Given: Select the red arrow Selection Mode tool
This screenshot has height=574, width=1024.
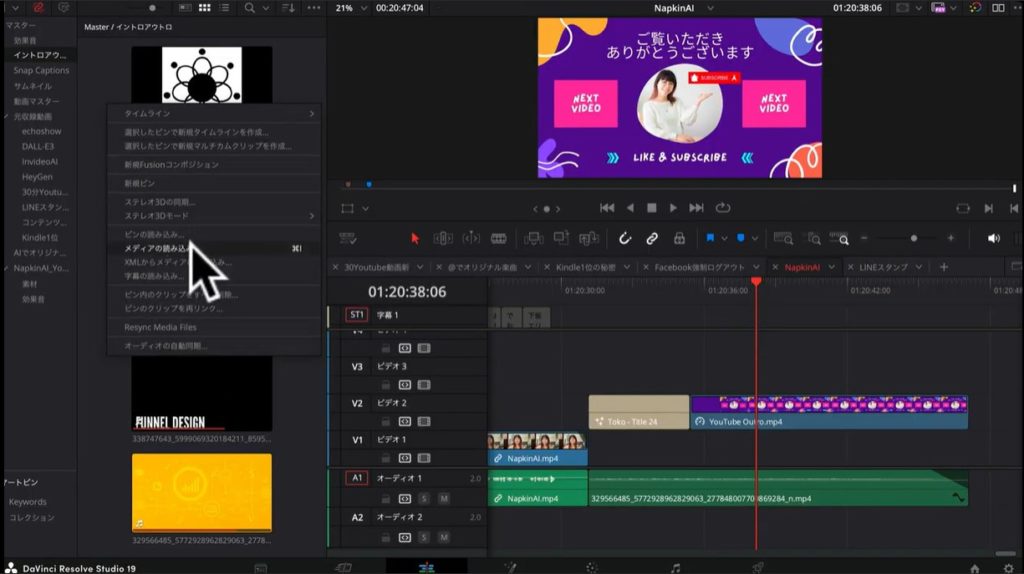Looking at the screenshot, I should click(415, 238).
